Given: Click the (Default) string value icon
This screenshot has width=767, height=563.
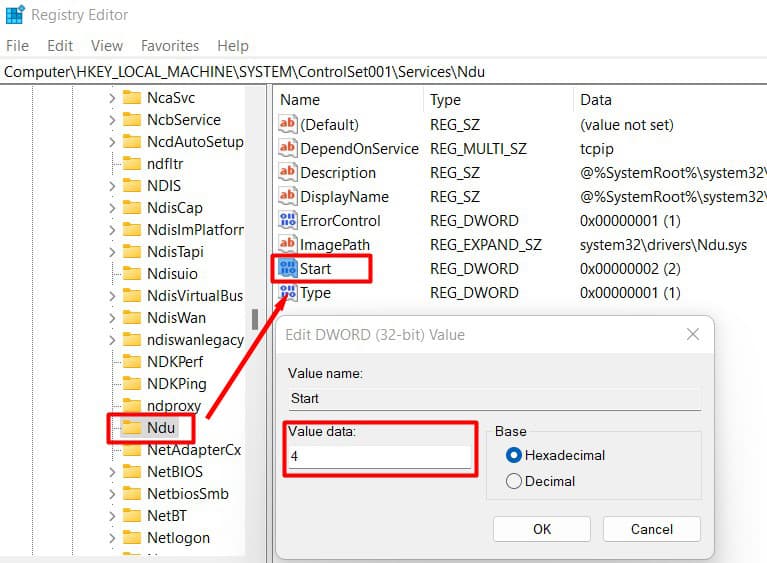Looking at the screenshot, I should point(288,124).
